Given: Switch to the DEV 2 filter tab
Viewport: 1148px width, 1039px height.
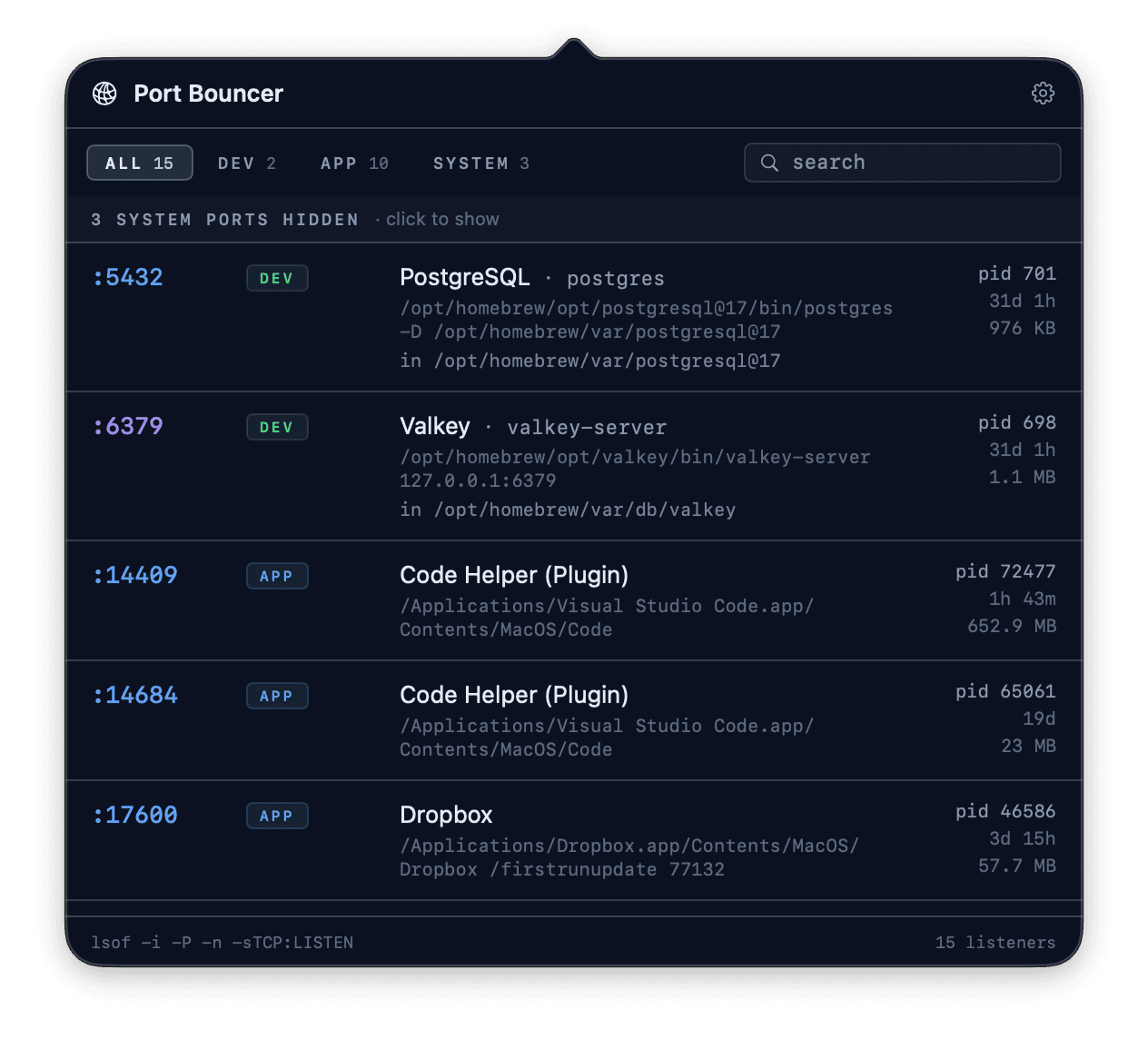Looking at the screenshot, I should pyautogui.click(x=246, y=163).
